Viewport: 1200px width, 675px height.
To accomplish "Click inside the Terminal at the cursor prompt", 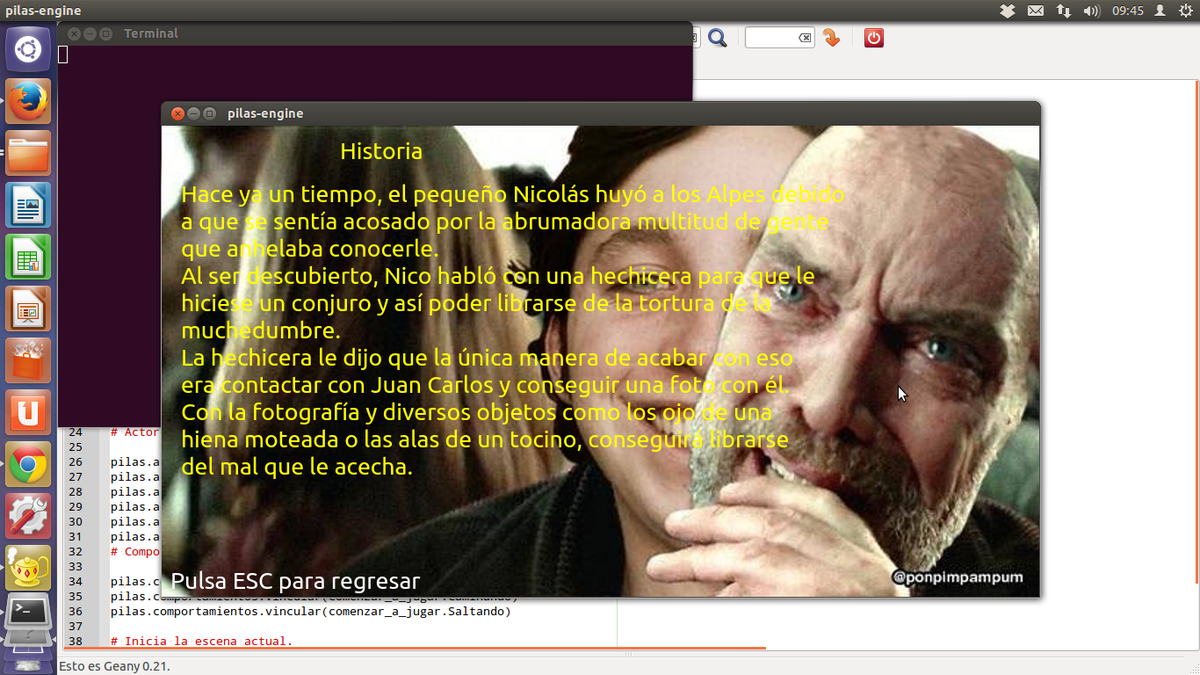I will [x=63, y=55].
